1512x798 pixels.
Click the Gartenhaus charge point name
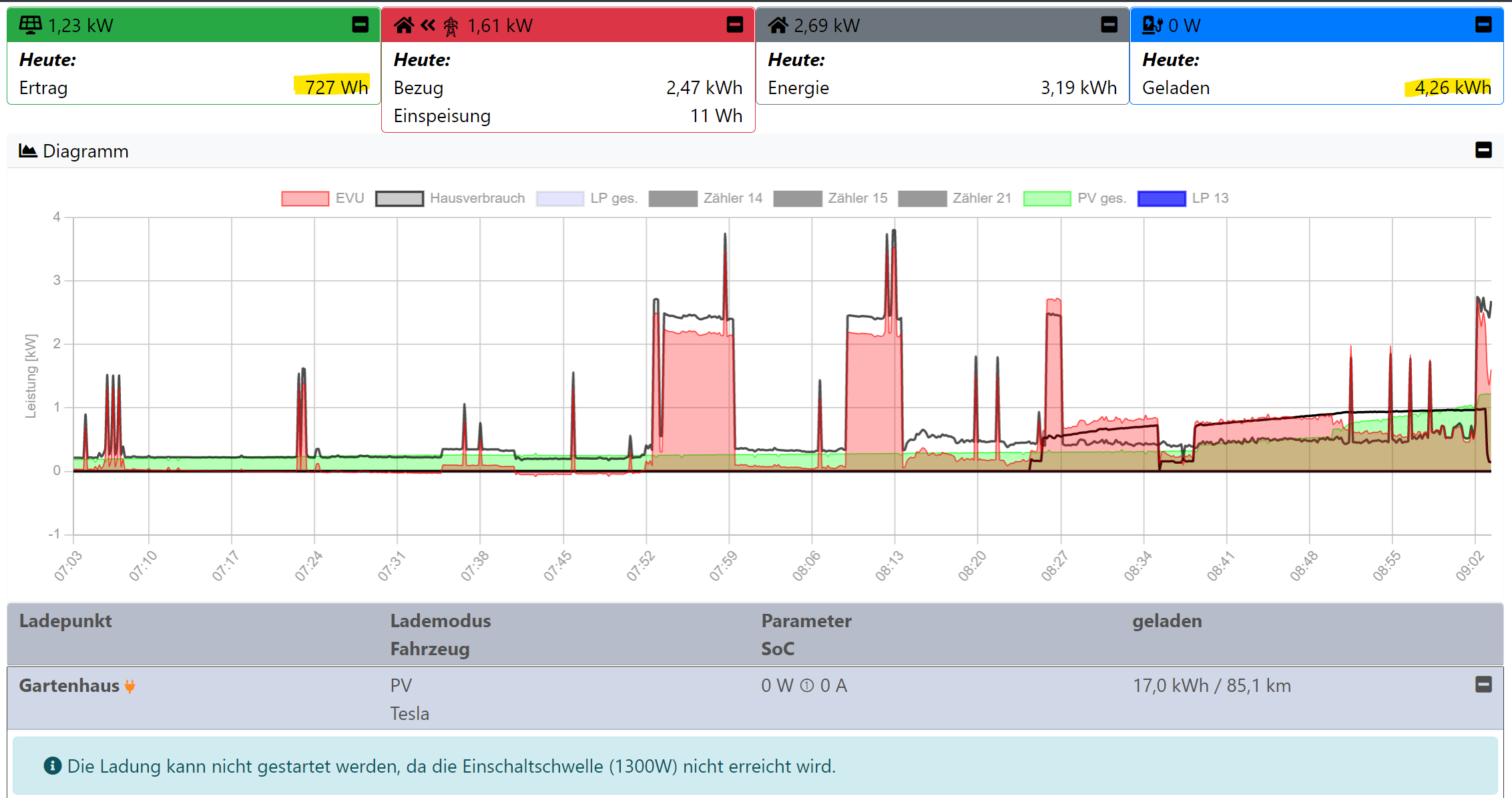tap(69, 686)
